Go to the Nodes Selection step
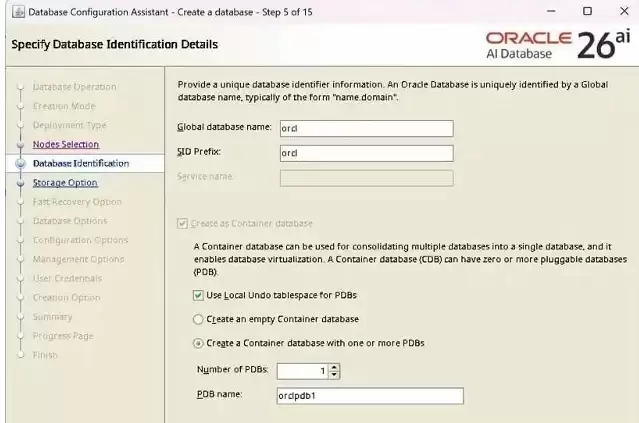Image resolution: width=639 pixels, height=423 pixels. (x=66, y=144)
